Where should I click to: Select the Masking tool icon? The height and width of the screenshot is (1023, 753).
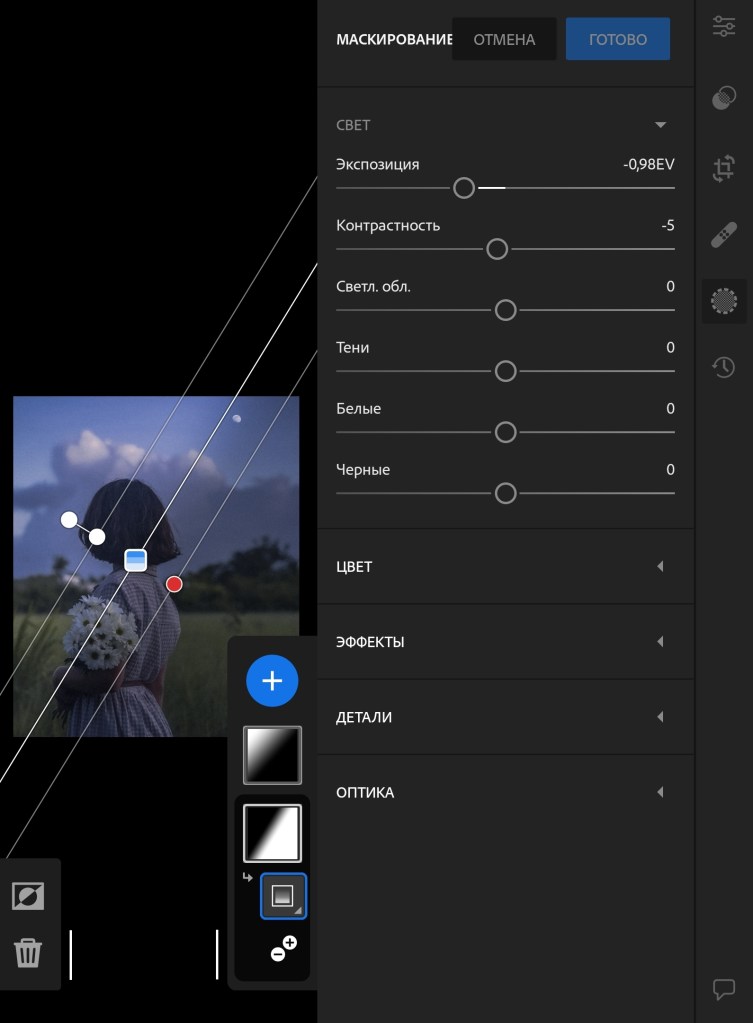[724, 300]
